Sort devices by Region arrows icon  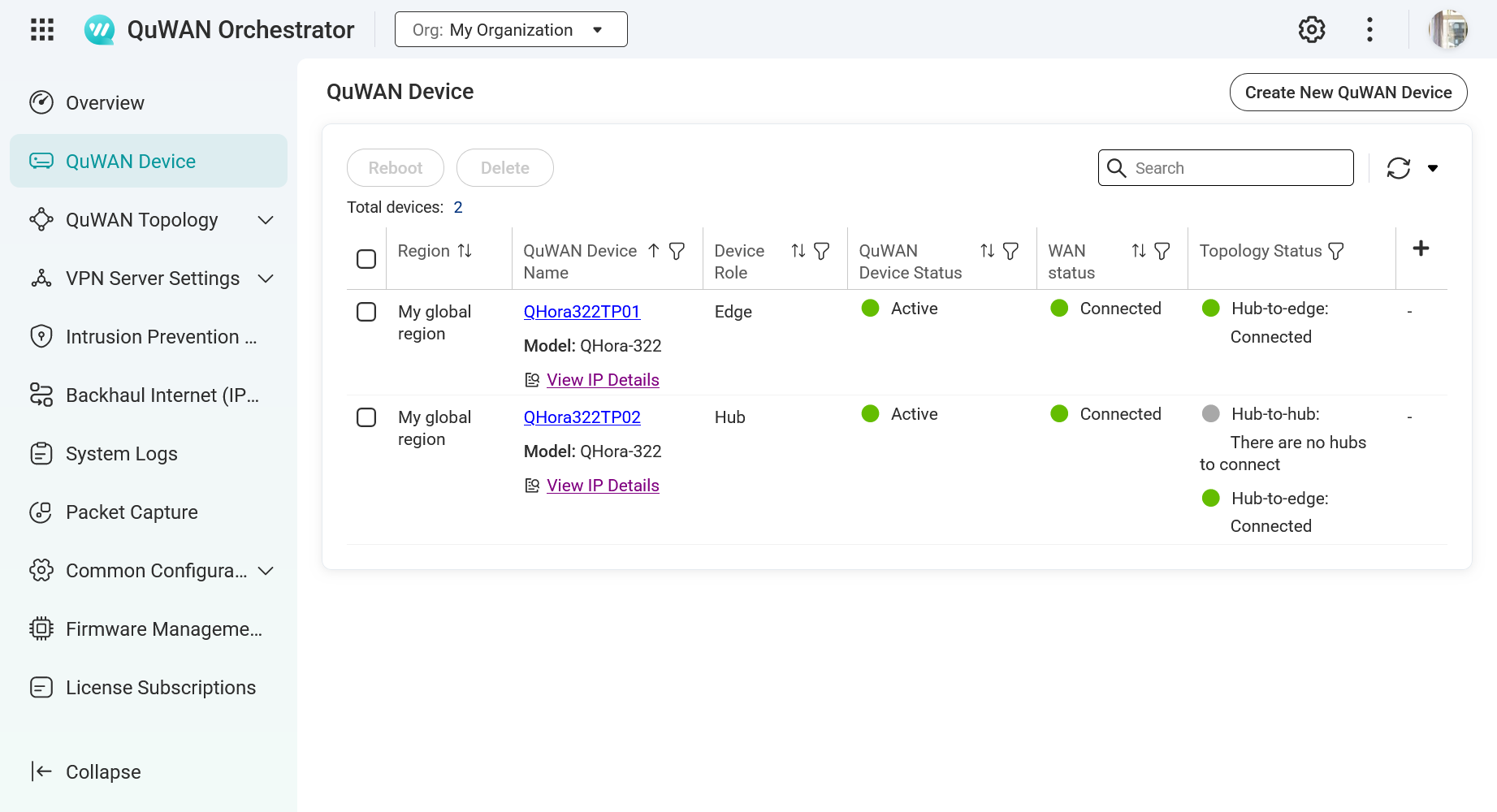pos(465,251)
